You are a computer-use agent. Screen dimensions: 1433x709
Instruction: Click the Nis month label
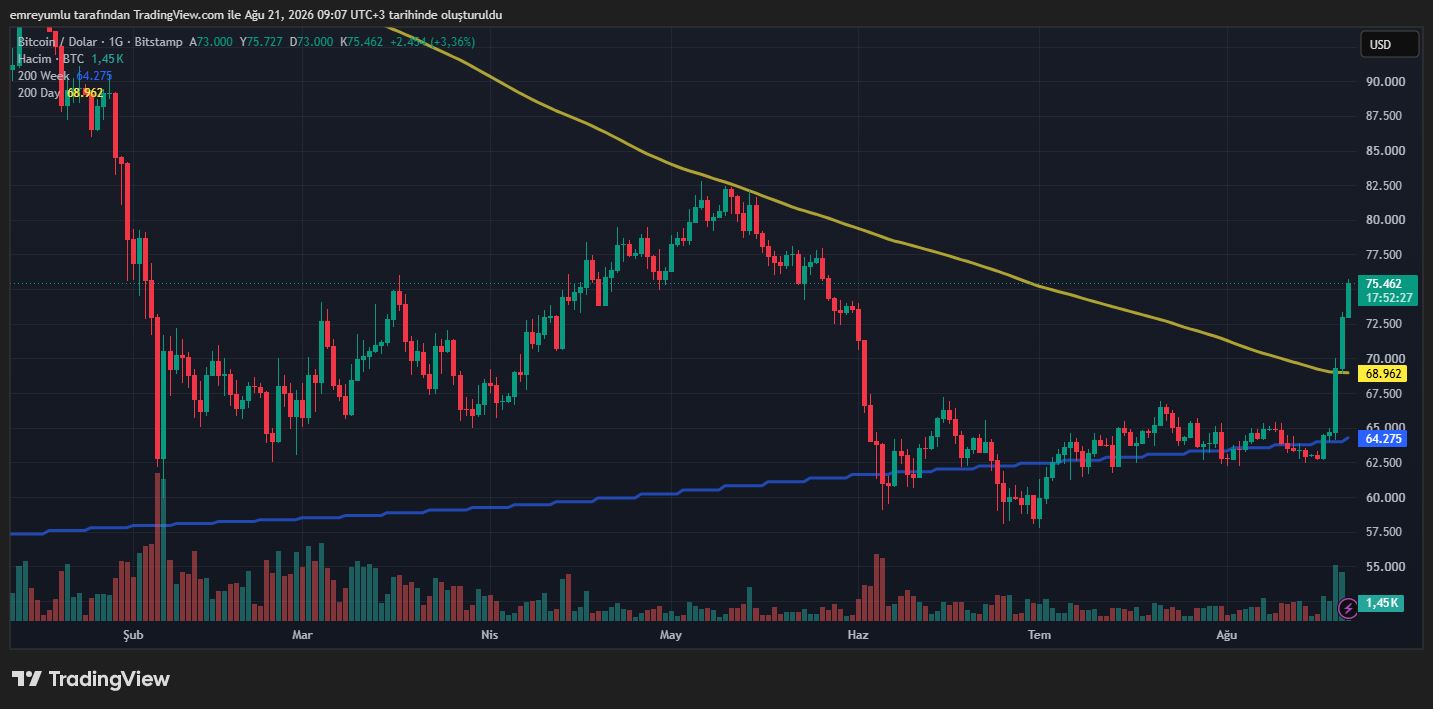pyautogui.click(x=489, y=635)
